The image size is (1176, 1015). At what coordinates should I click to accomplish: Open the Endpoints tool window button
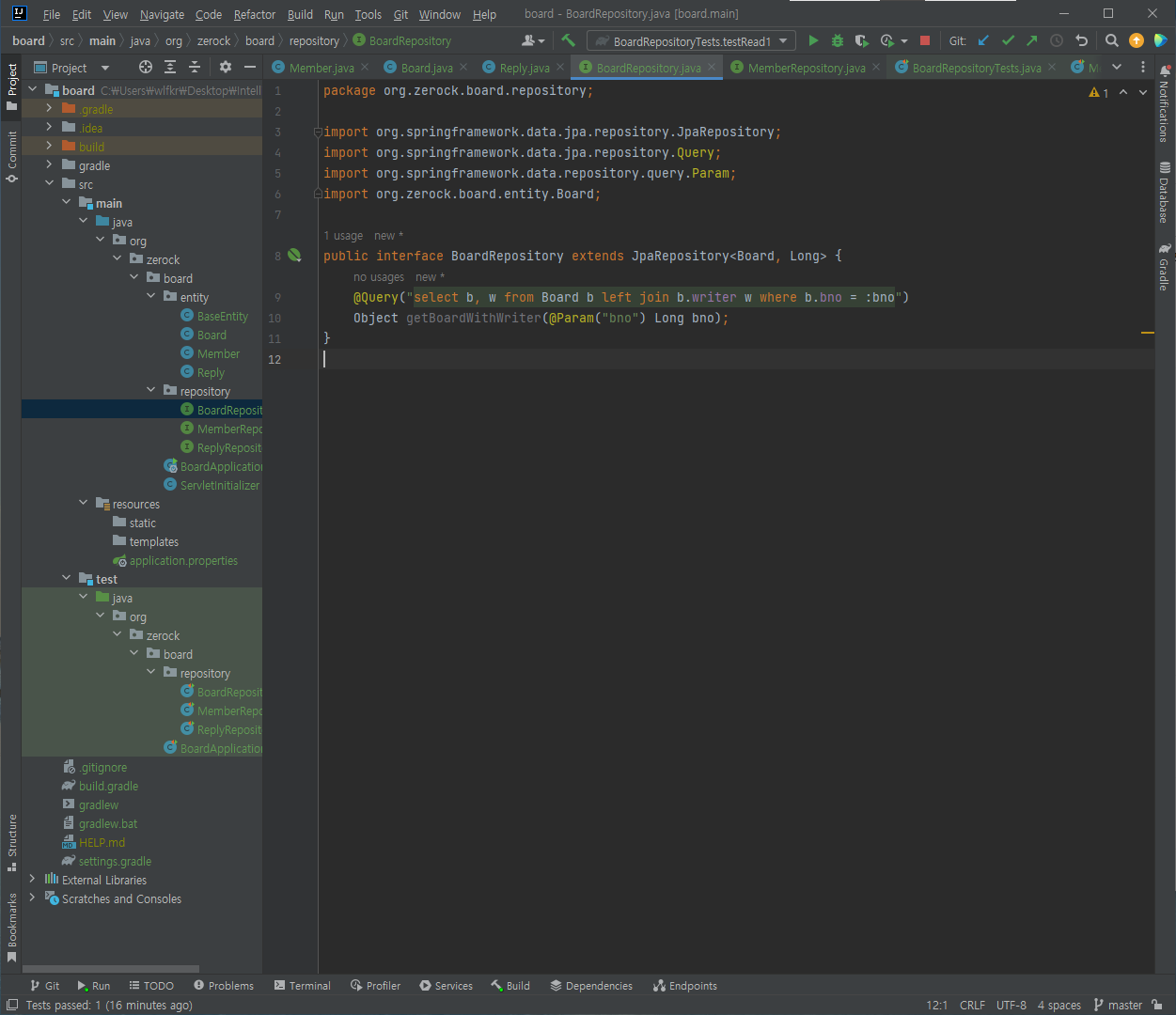click(x=685, y=986)
